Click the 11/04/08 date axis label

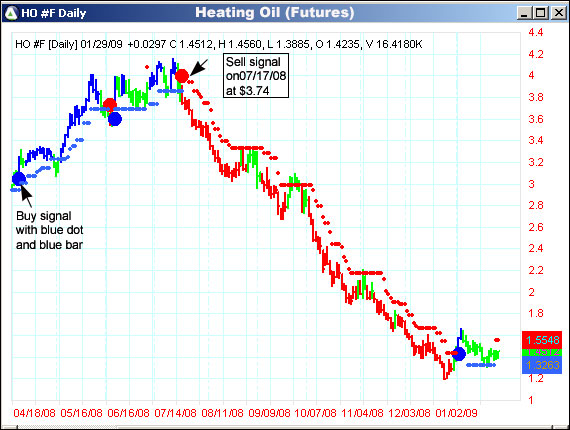[362, 413]
